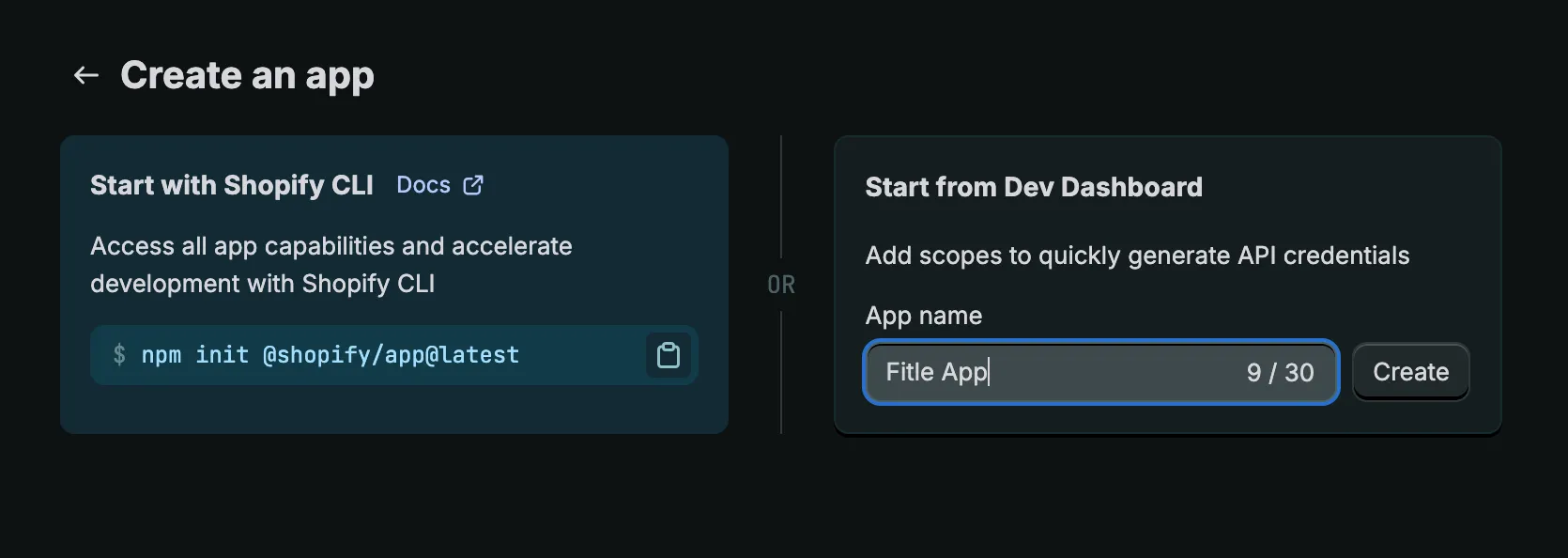Copy the npm init command with clipboard icon
Image resolution: width=1568 pixels, height=558 pixels.
point(669,355)
